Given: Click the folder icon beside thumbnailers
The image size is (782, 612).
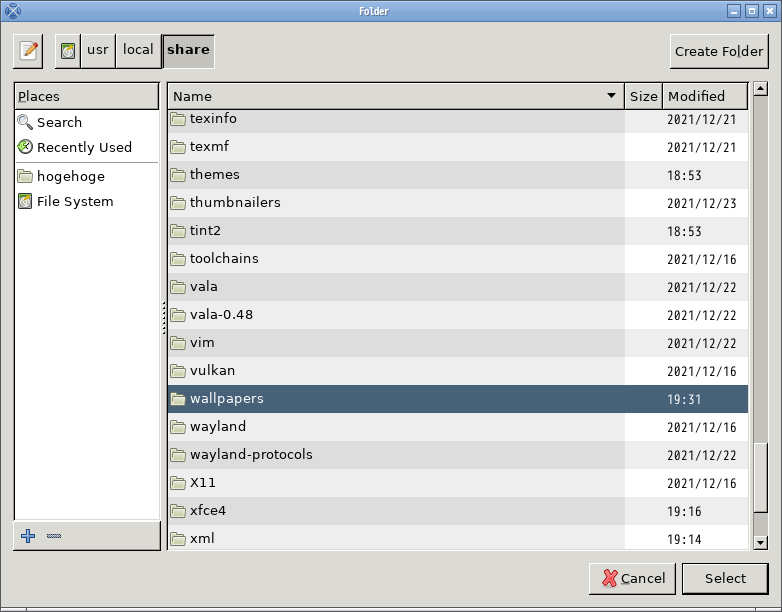Looking at the screenshot, I should click(178, 203).
